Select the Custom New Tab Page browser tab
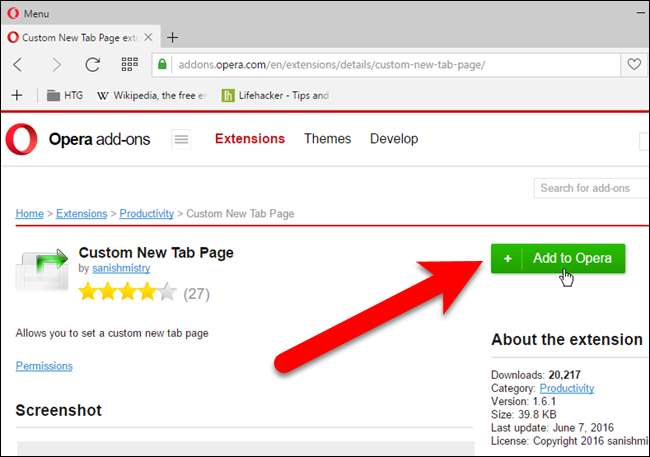Image resolution: width=650 pixels, height=457 pixels. pos(81,38)
